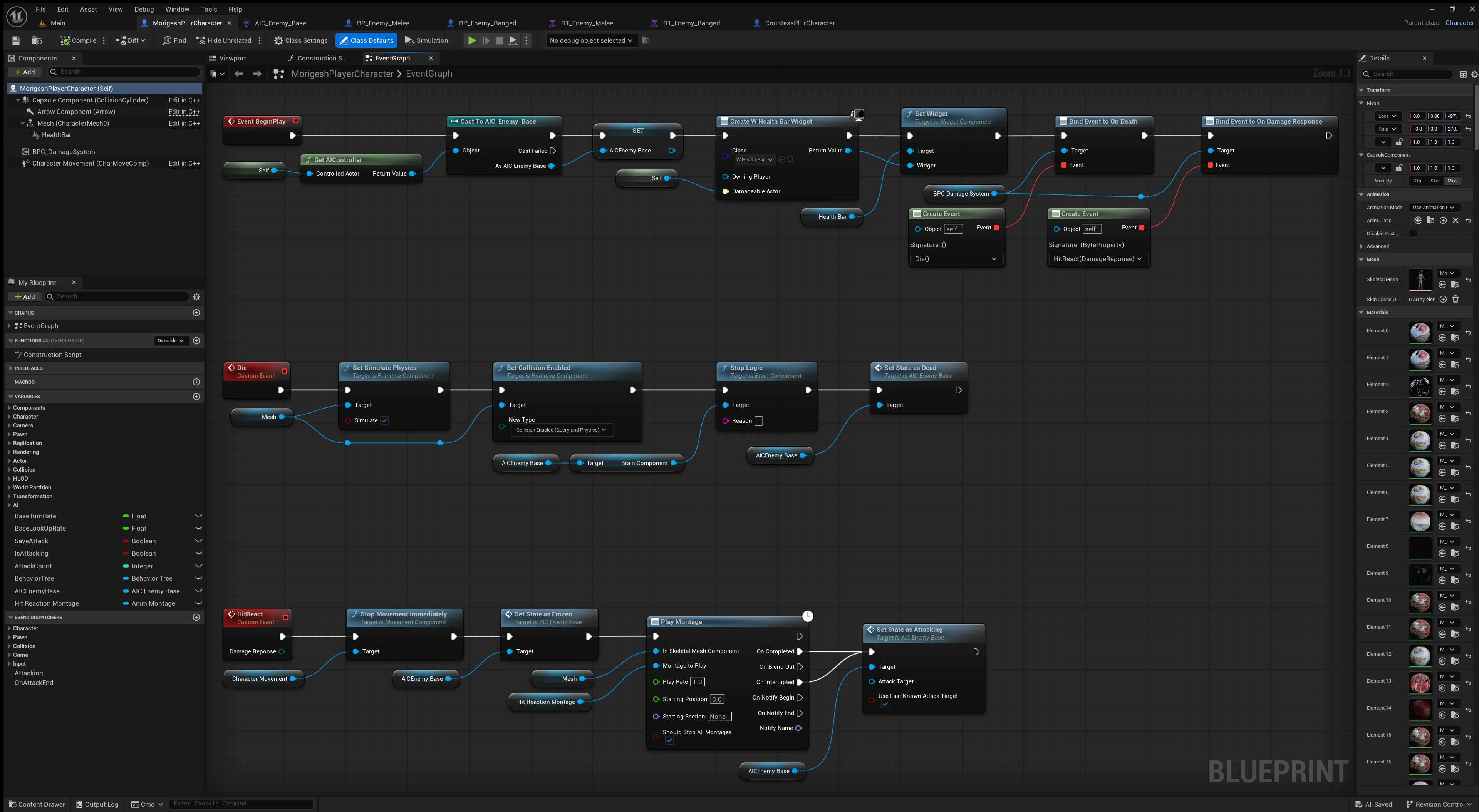The width and height of the screenshot is (1479, 812).
Task: Open the Window menu
Action: point(177,9)
